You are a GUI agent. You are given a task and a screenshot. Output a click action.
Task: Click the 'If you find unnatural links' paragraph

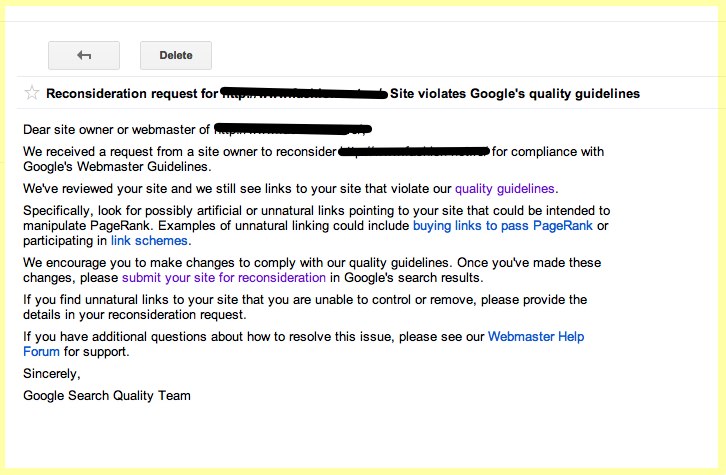pos(305,300)
